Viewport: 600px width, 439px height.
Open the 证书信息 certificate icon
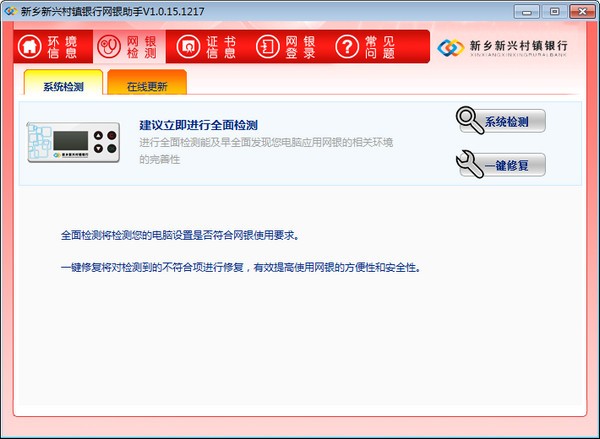pos(188,47)
